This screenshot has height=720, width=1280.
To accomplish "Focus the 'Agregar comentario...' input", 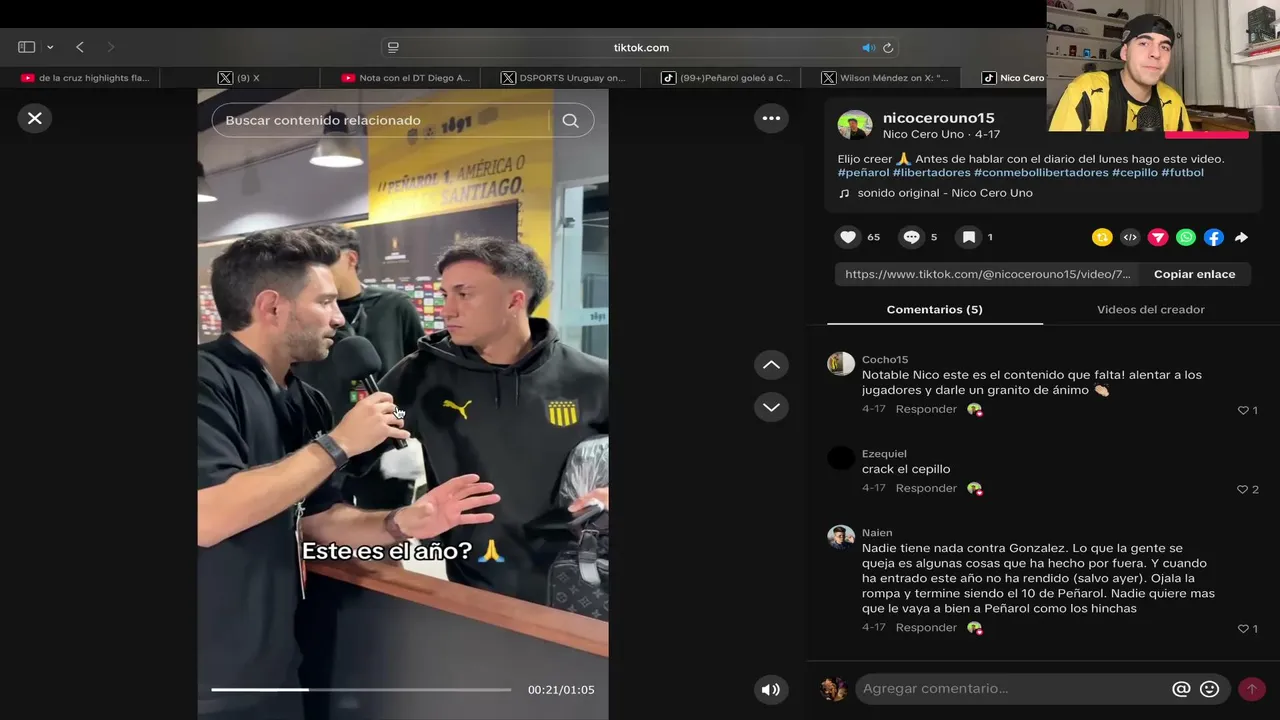I will [1012, 689].
